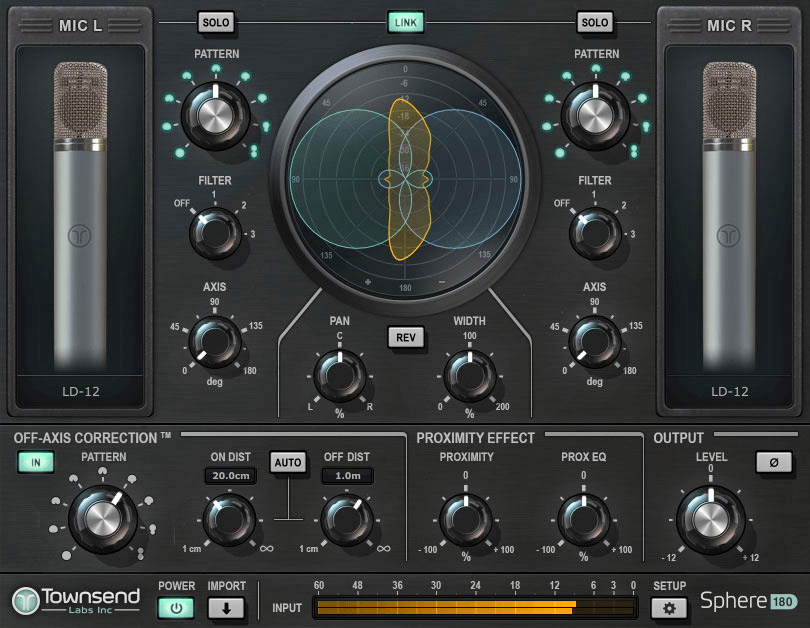
Task: Select figure-8 pattern icon on MIC L
Action: (x=254, y=151)
